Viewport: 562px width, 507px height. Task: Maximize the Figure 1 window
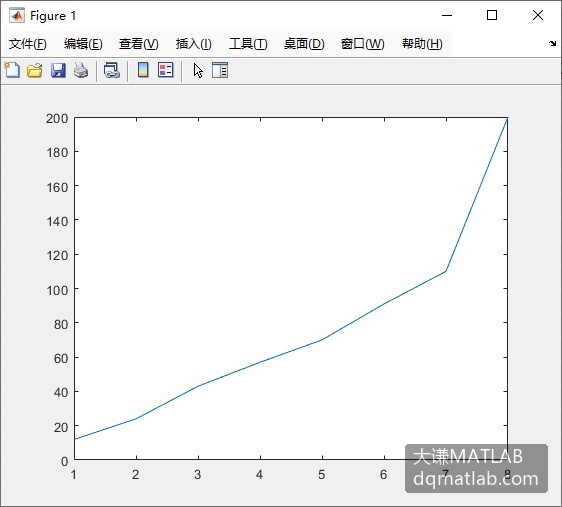tap(492, 15)
